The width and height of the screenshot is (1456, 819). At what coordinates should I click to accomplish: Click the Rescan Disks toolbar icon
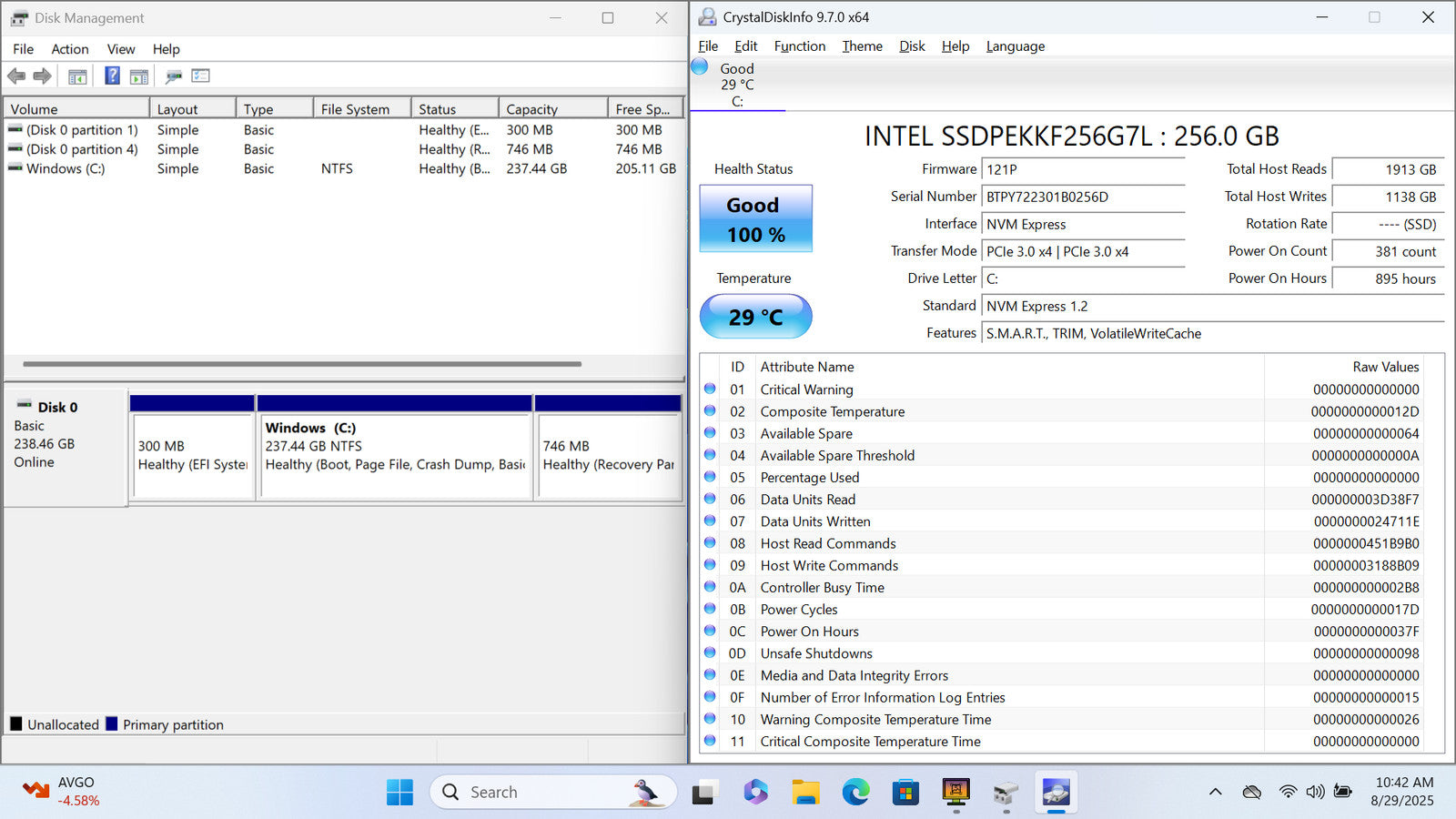(173, 76)
